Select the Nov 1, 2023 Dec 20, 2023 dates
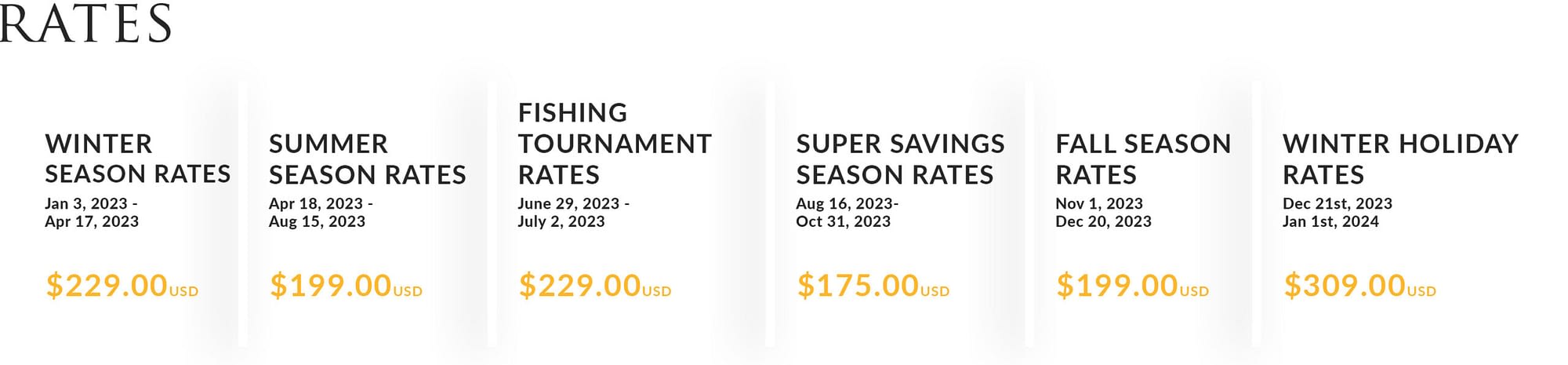 (x=1104, y=213)
